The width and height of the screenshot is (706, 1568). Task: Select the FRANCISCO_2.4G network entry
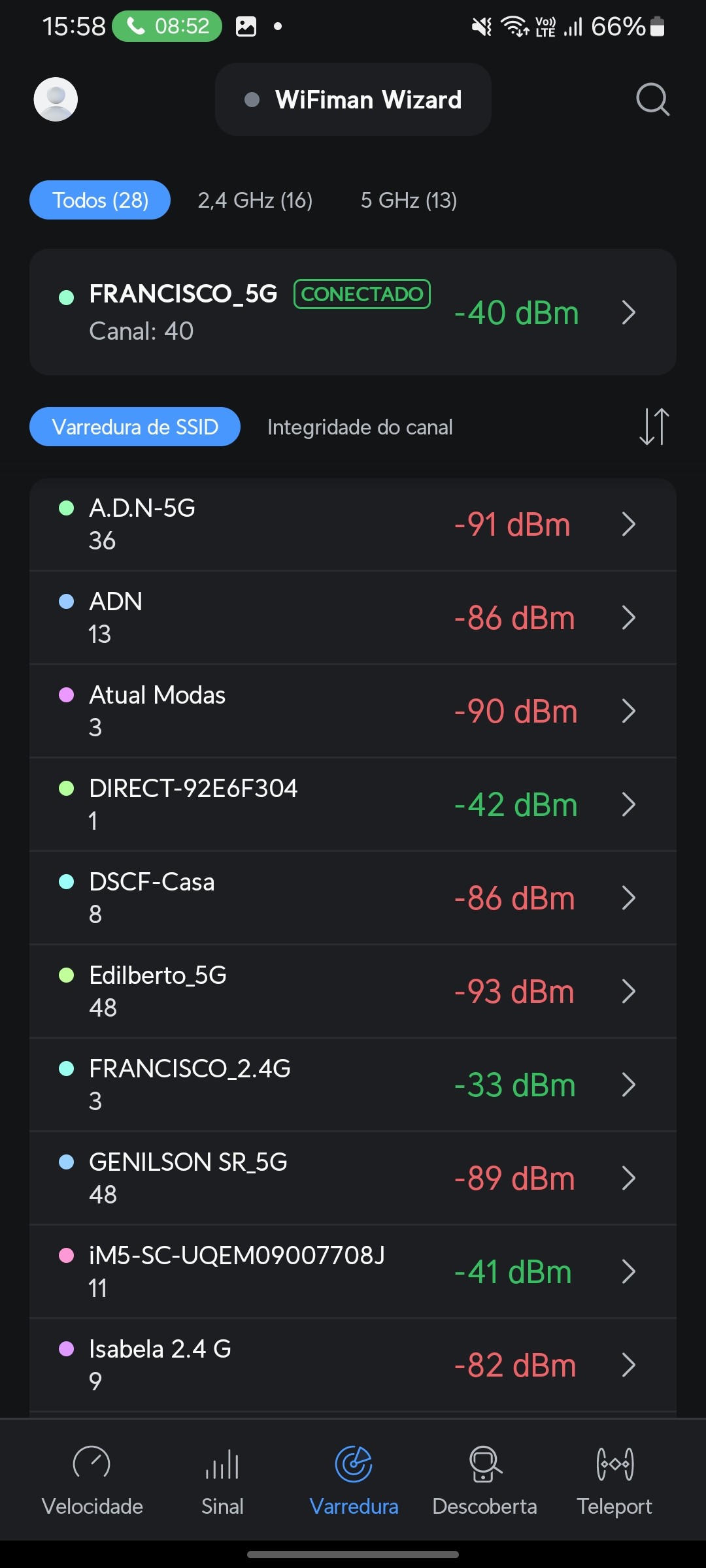261,1085
